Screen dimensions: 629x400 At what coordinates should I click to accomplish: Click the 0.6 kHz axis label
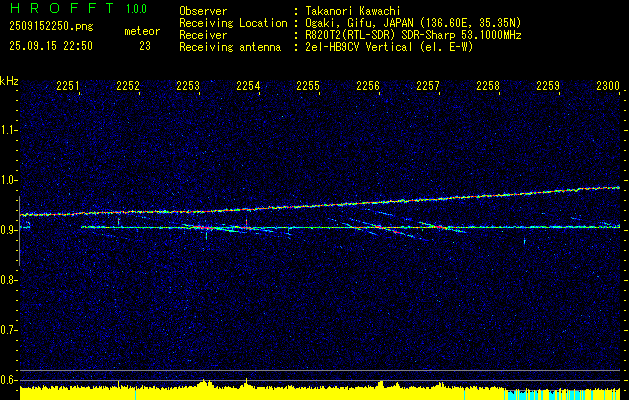tap(8, 380)
